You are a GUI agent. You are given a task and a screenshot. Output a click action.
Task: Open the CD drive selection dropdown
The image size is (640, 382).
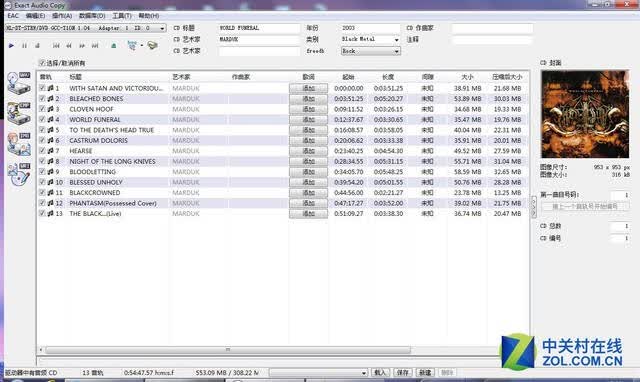tap(162, 28)
